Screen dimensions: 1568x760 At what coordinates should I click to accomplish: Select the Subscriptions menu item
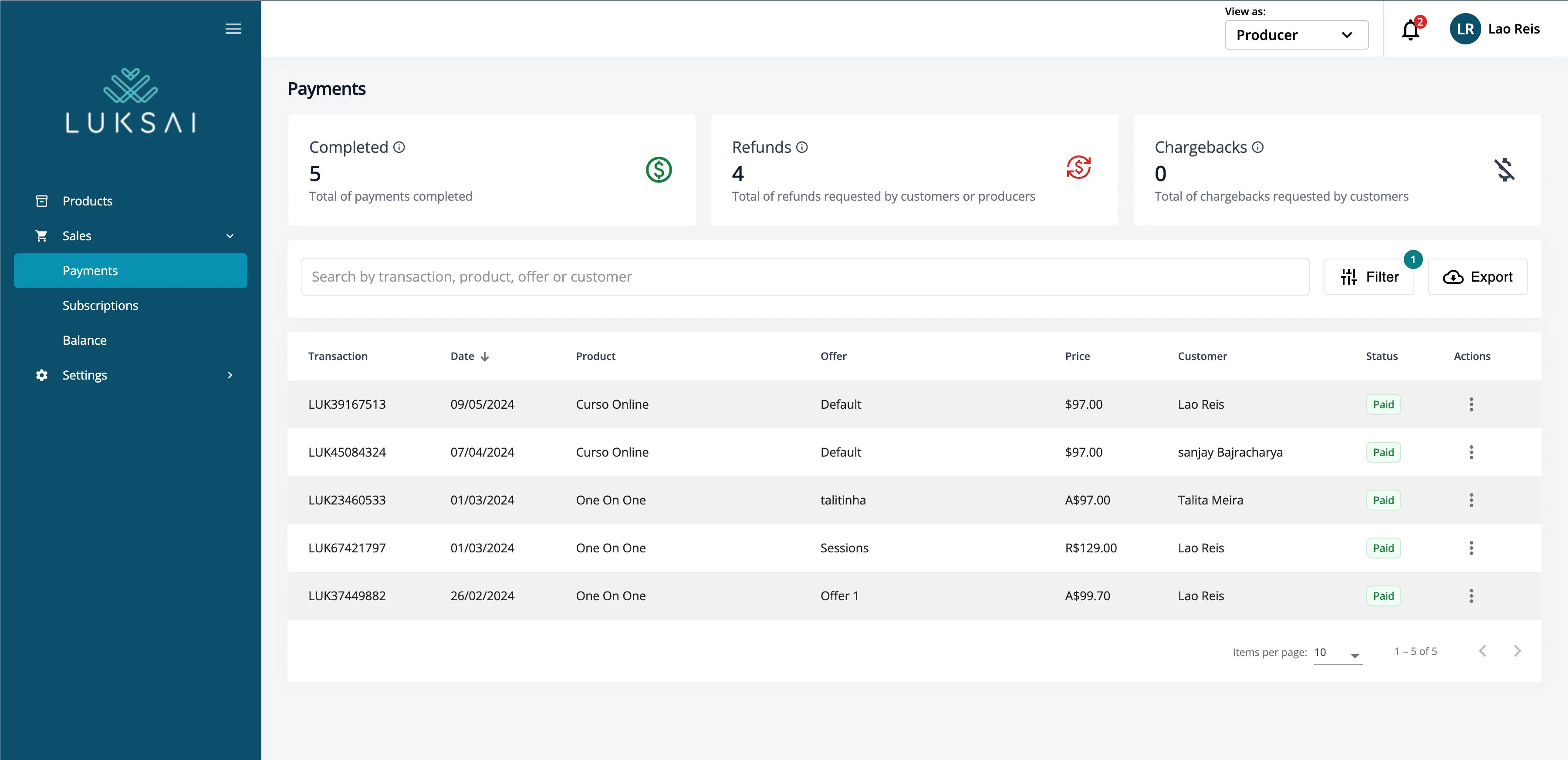point(100,305)
